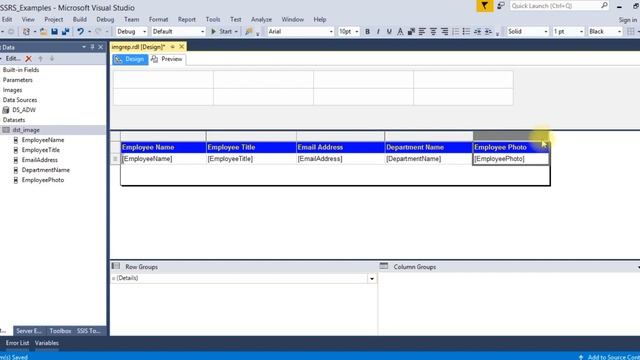The height and width of the screenshot is (360, 640).
Task: Click the borders grid icon
Action: [631, 31]
